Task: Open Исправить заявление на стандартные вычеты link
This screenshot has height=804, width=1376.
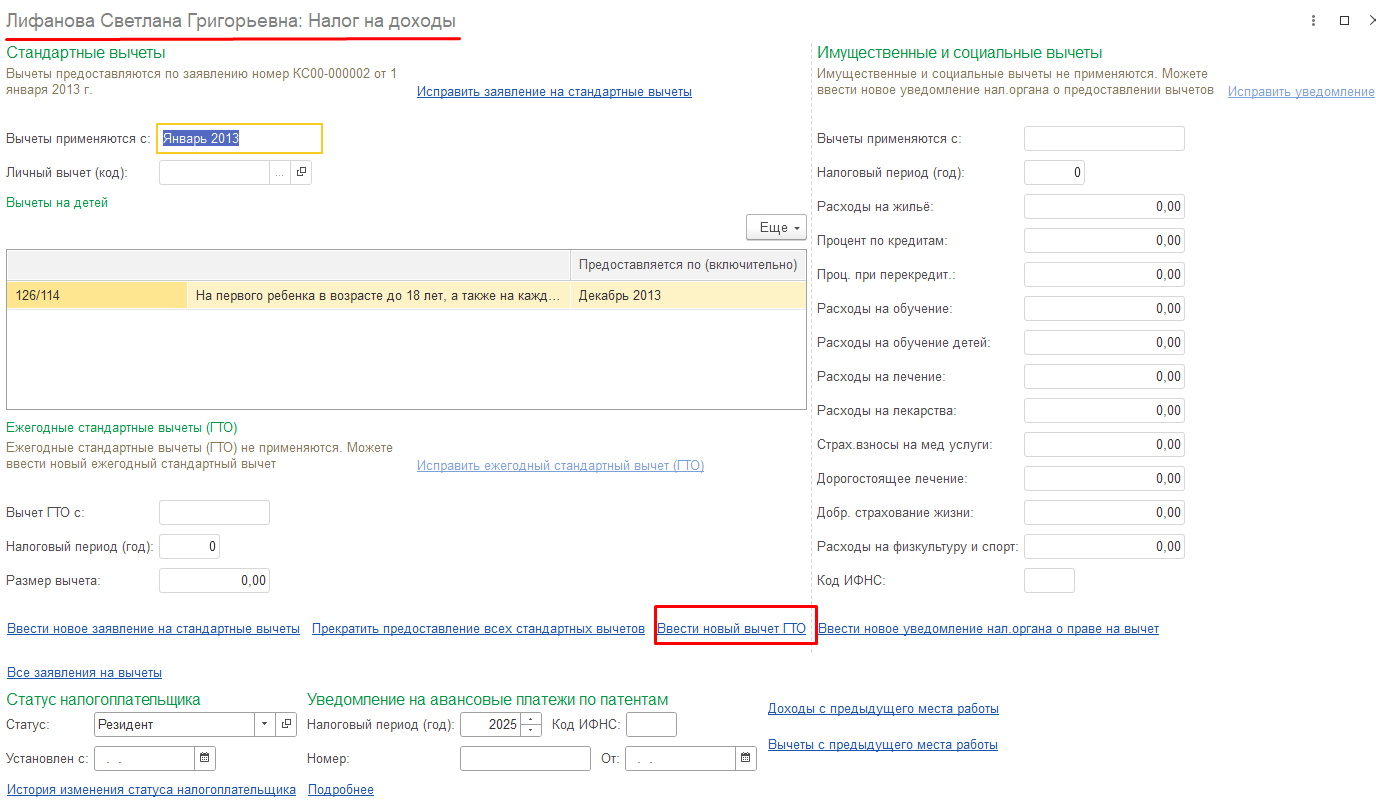Action: (554, 92)
